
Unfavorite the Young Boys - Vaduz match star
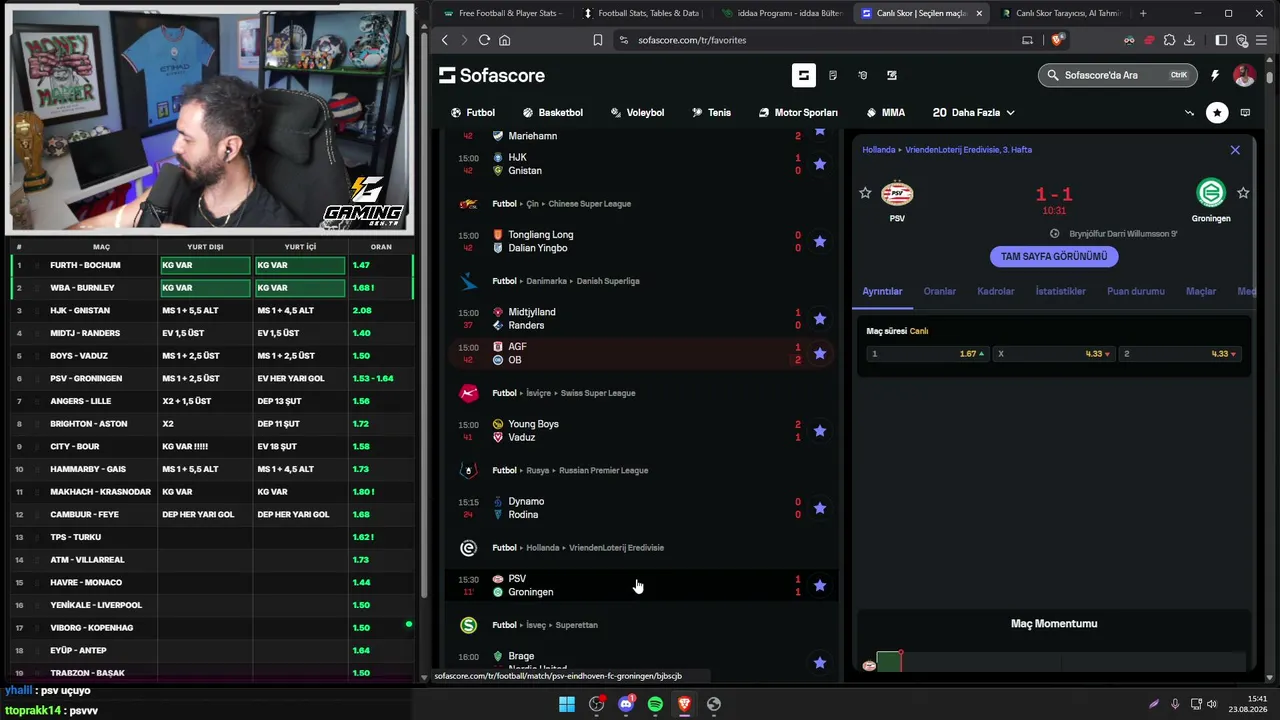(820, 431)
